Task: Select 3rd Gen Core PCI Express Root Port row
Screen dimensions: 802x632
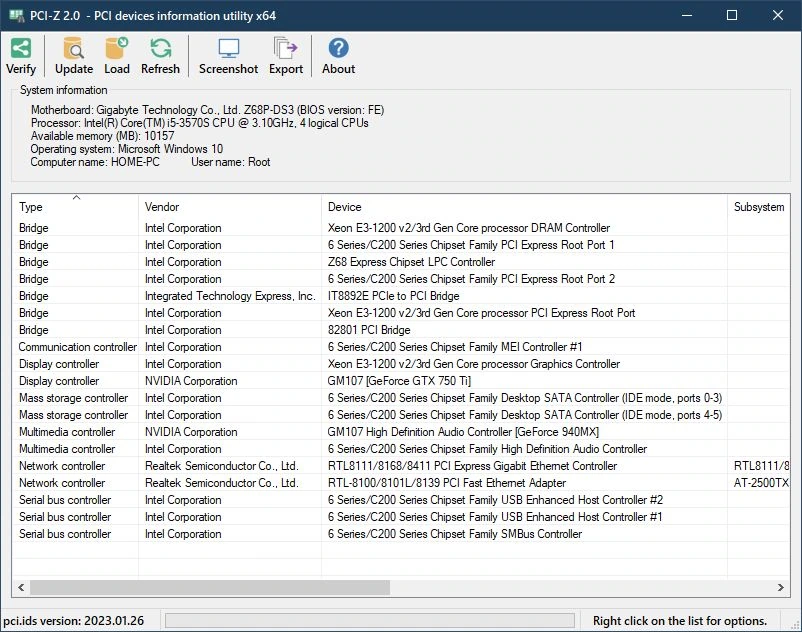Action: pyautogui.click(x=401, y=312)
